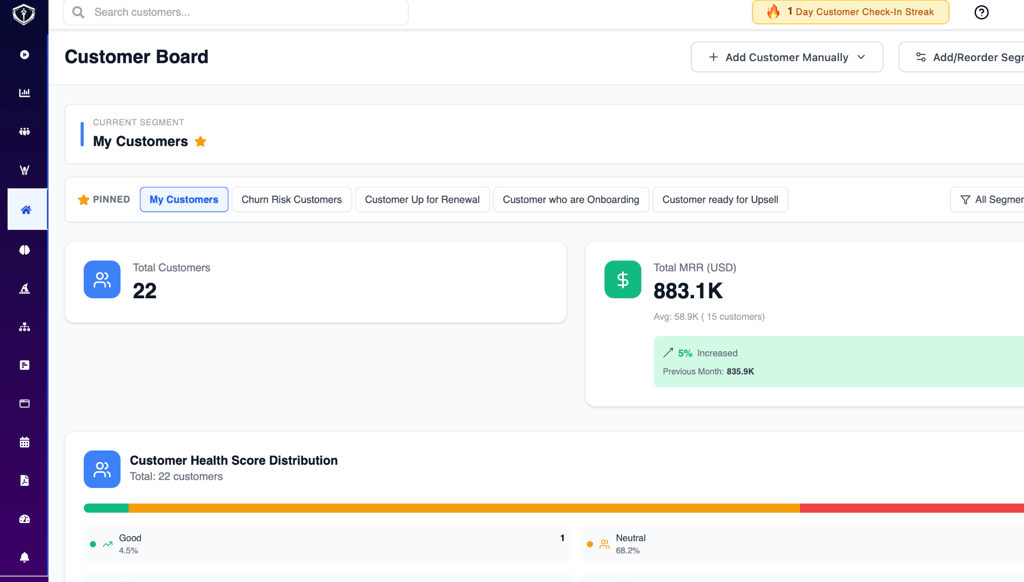1024x582 pixels.
Task: Open the Day Customer Check-In Streak badge
Action: (850, 12)
